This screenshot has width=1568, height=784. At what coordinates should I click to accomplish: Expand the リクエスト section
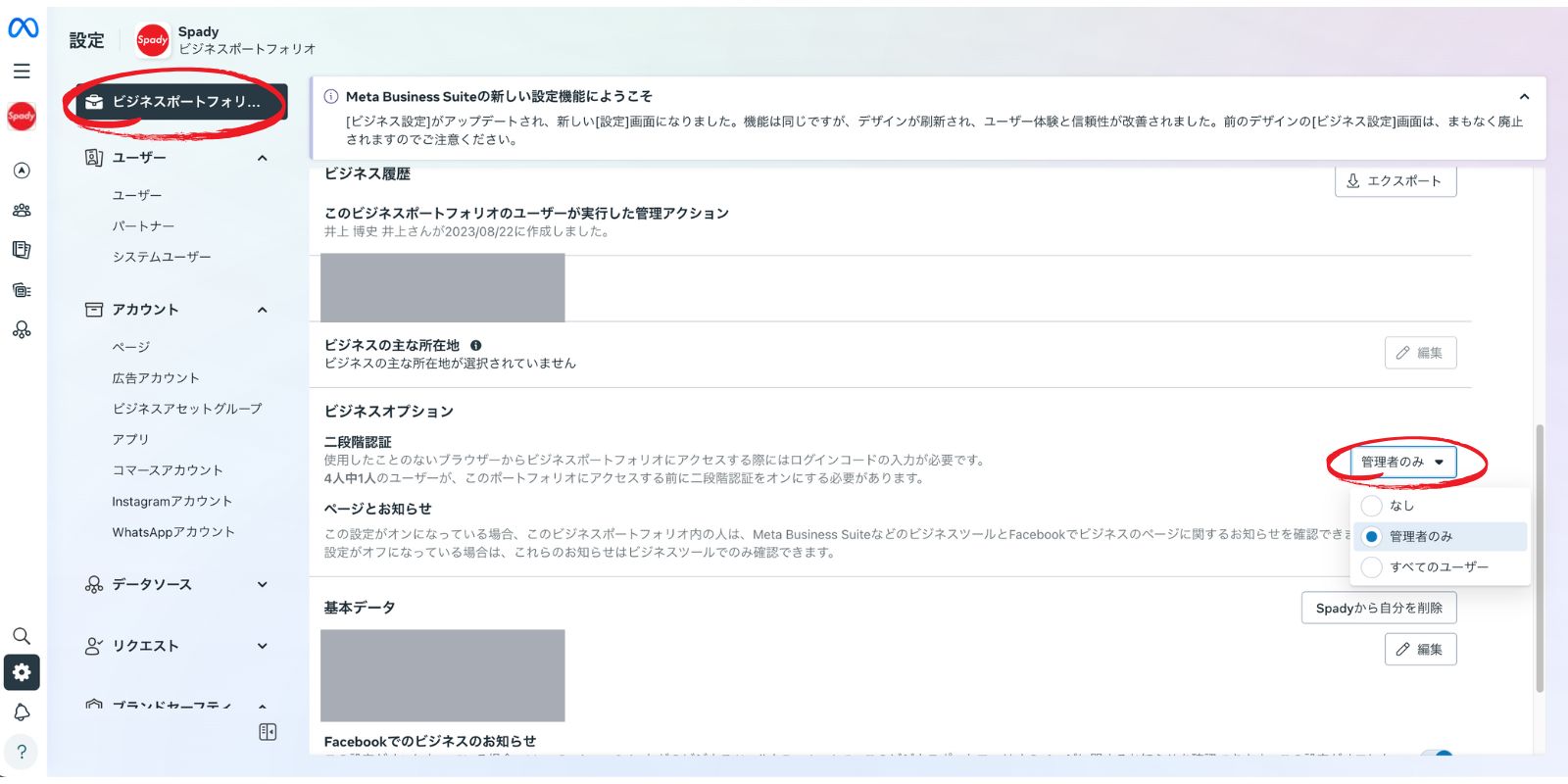(263, 646)
